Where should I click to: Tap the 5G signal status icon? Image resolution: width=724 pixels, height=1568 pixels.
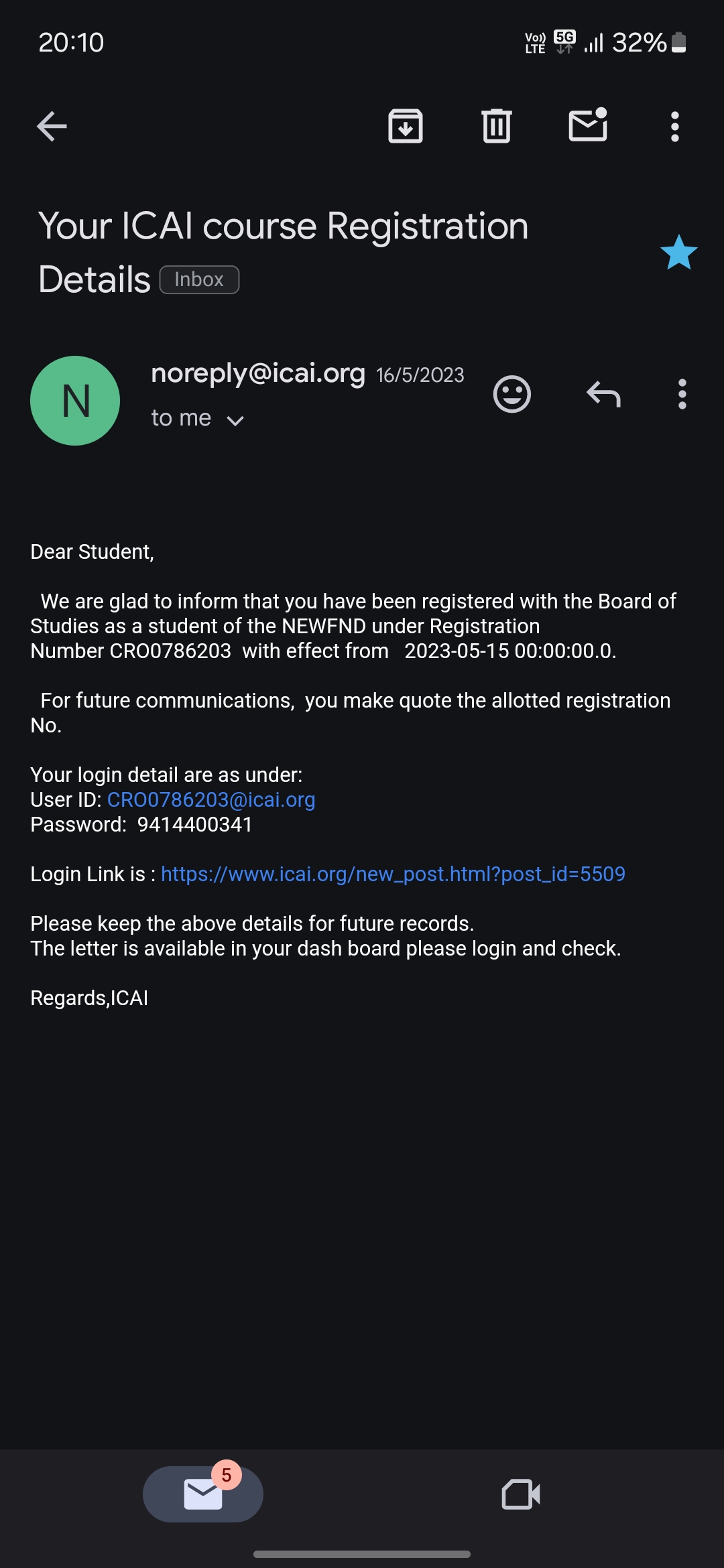564,42
